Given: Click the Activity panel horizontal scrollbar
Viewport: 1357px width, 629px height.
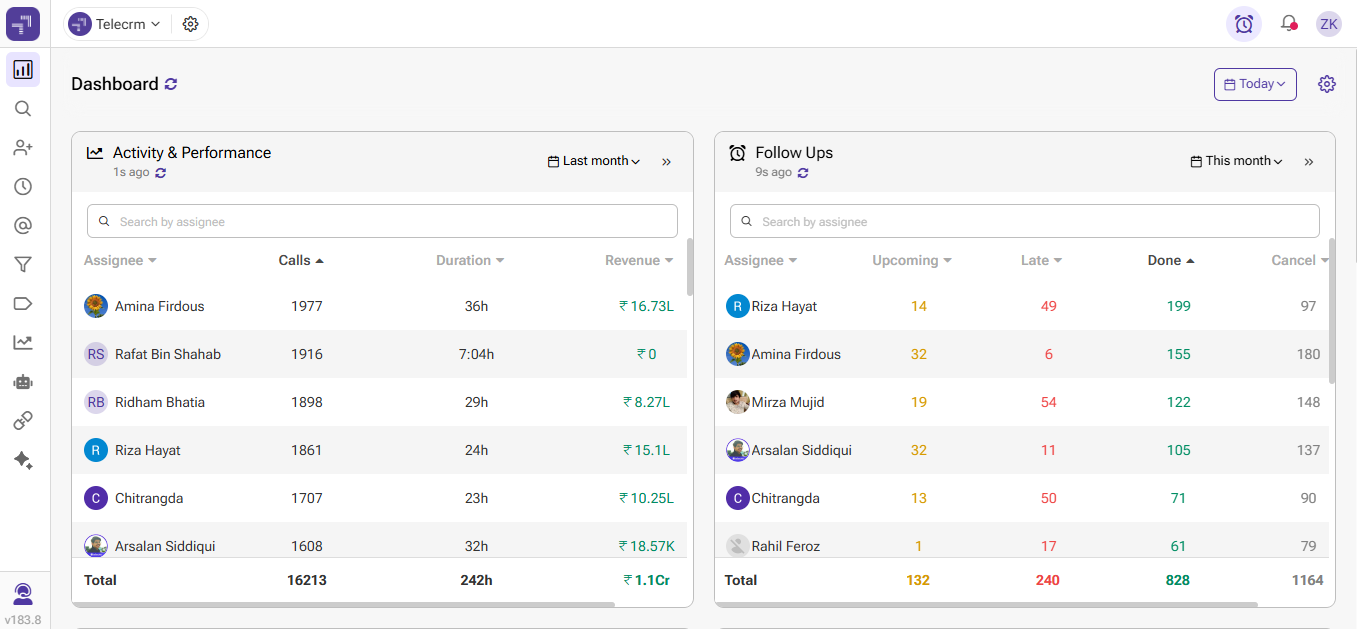Looking at the screenshot, I should [345, 604].
